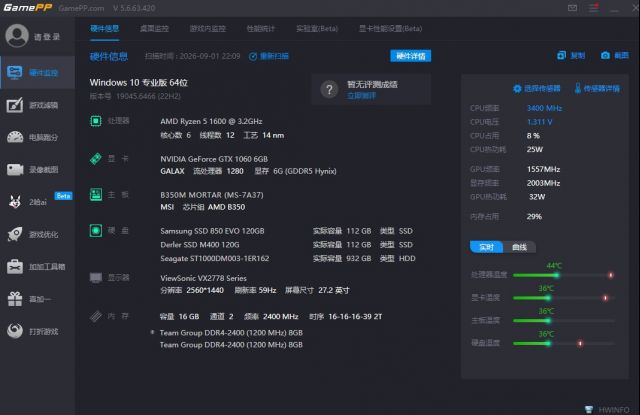640x415 pixels.
Task: Click the blue 硬件详情 hardware details button
Action: click(410, 56)
